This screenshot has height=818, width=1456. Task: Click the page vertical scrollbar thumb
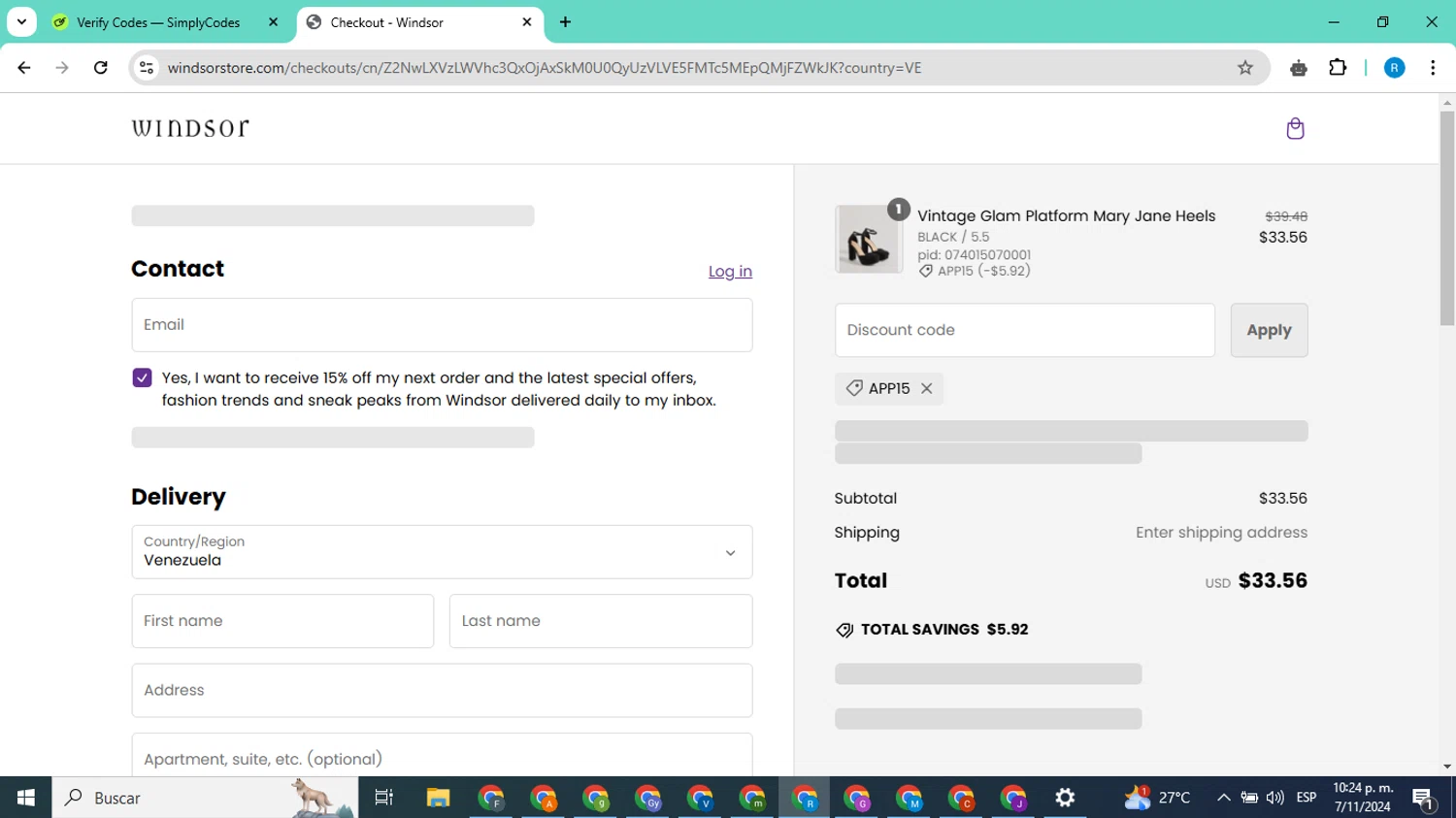[x=1447, y=218]
